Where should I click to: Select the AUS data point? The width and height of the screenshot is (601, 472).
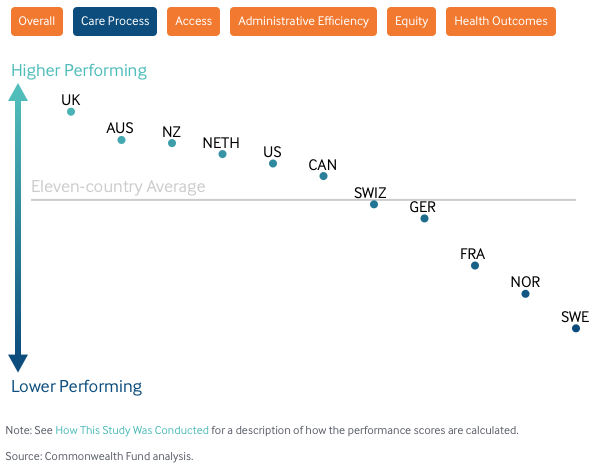coord(122,140)
